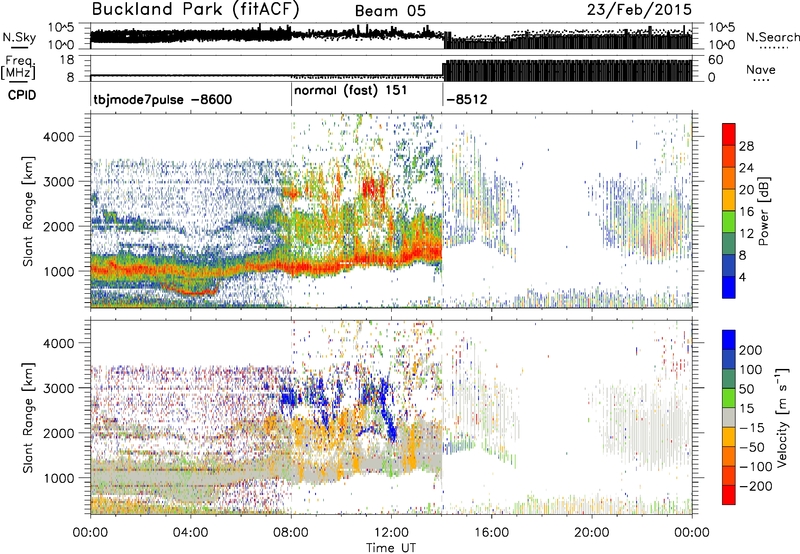This screenshot has width=800, height=554.
Task: Click the "-8512" CPID entry
Action: coord(467,99)
